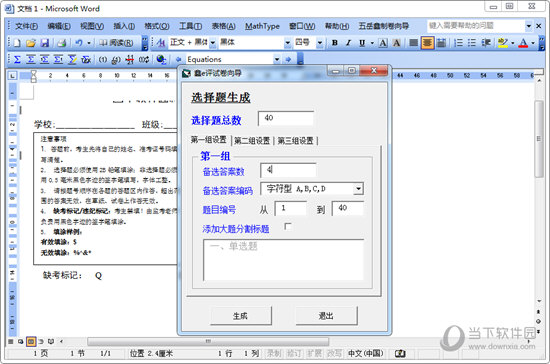This screenshot has width=550, height=364.
Task: Open the 视图(V) menu
Action: tap(92, 26)
